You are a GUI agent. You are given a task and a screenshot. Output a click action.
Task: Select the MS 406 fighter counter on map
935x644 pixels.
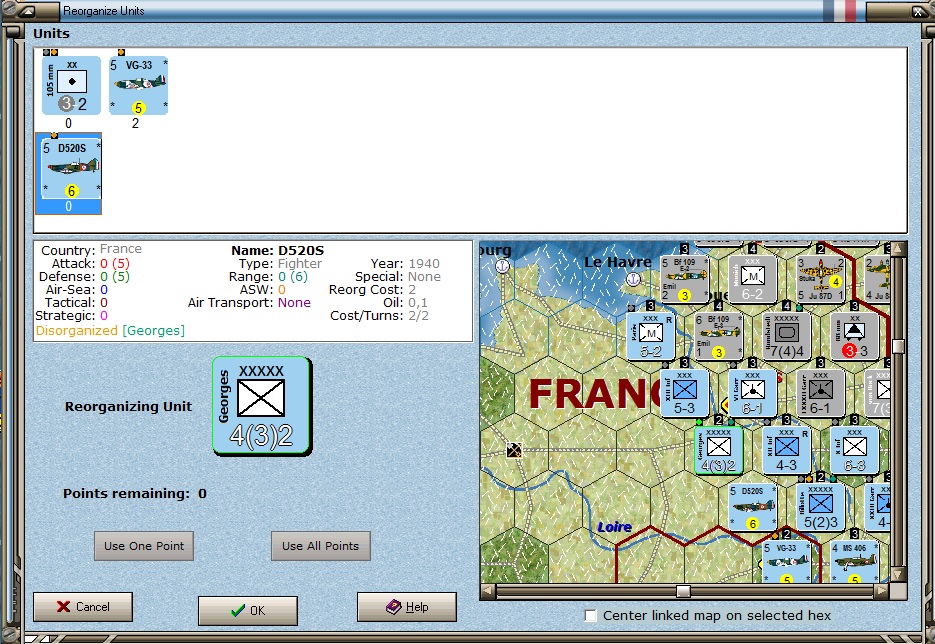coord(854,562)
